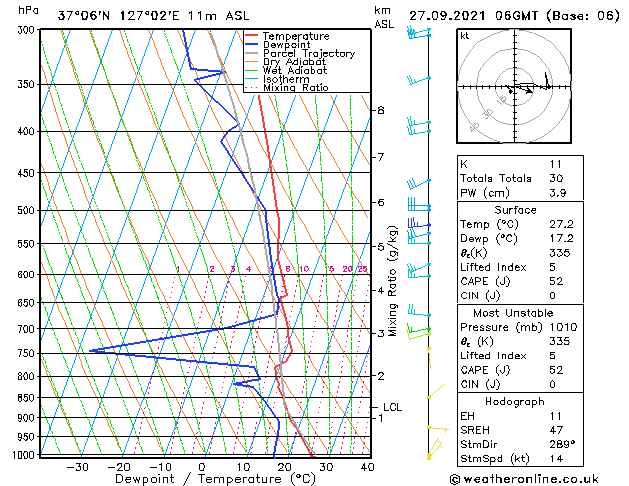Click the 'Hodograph' section heading in table
Viewport: 629px width, 486px height.
pos(515,402)
